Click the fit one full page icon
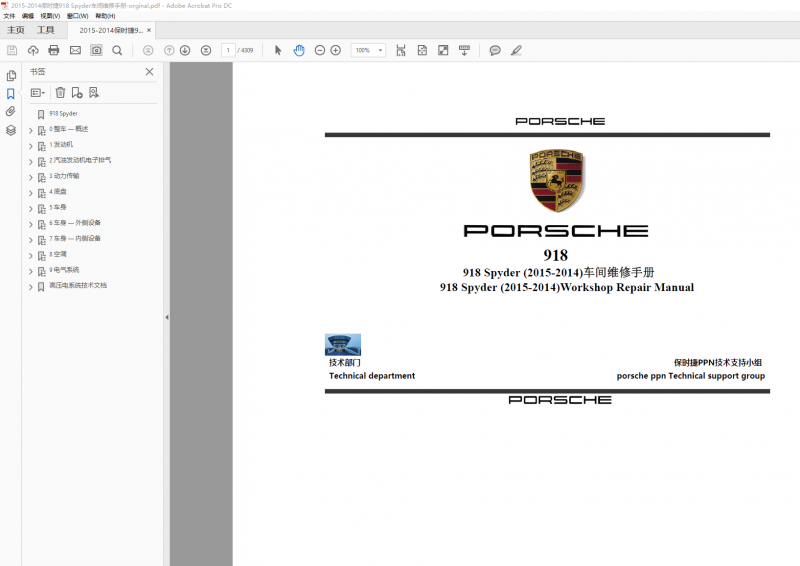This screenshot has height=566, width=800. 422,50
